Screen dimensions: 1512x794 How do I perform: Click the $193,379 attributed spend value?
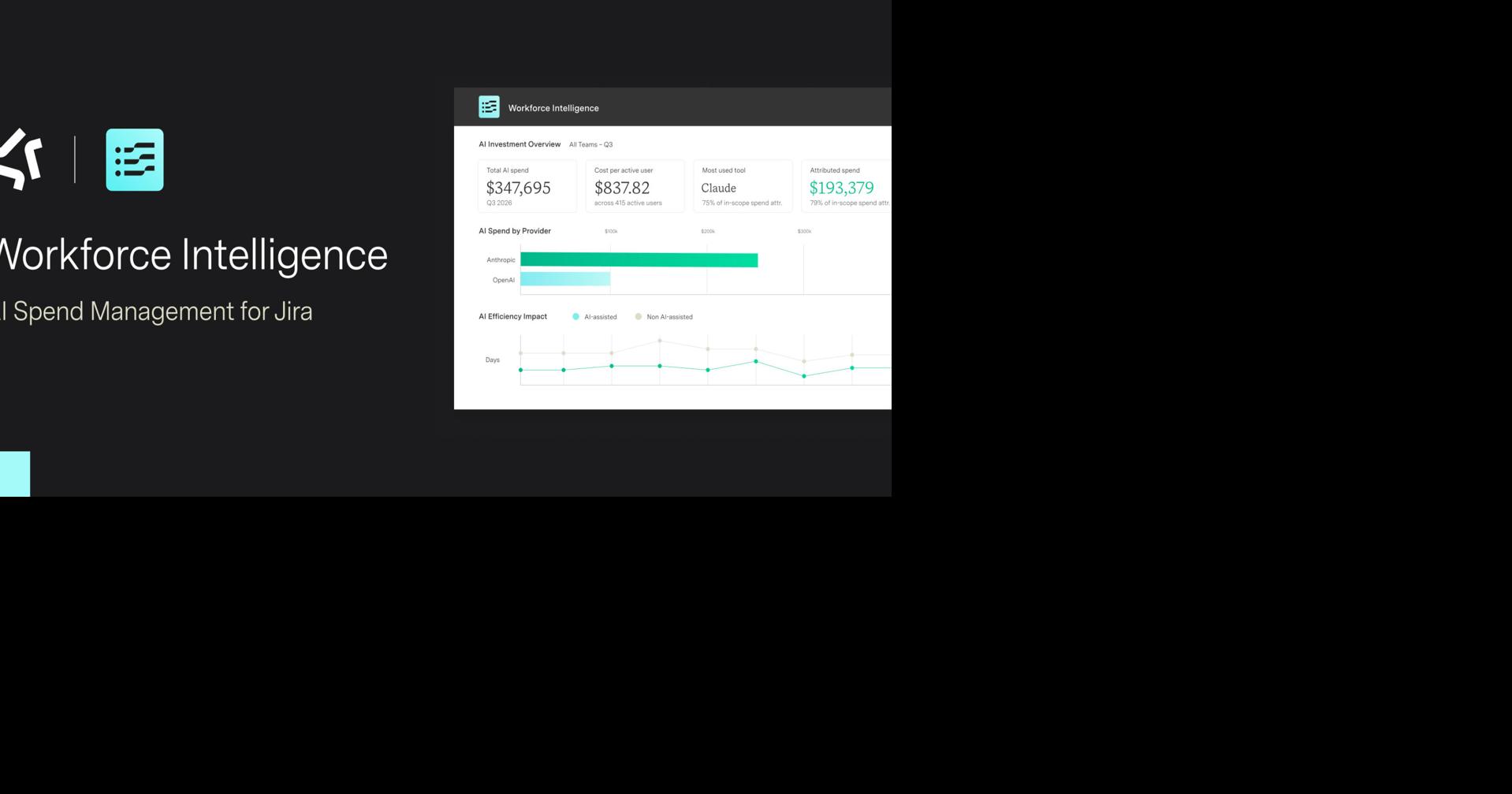842,188
